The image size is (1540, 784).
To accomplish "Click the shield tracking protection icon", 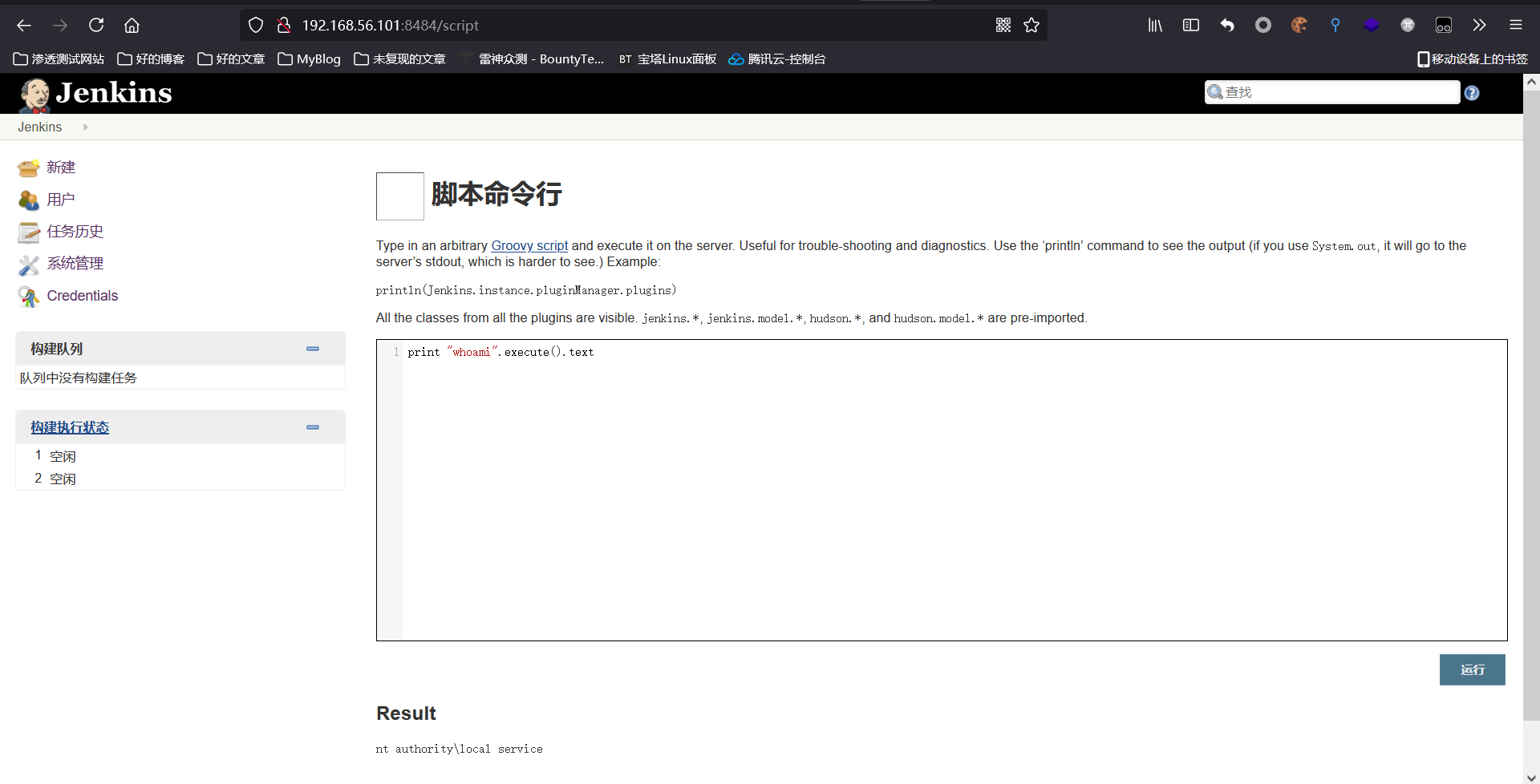I will pyautogui.click(x=256, y=26).
